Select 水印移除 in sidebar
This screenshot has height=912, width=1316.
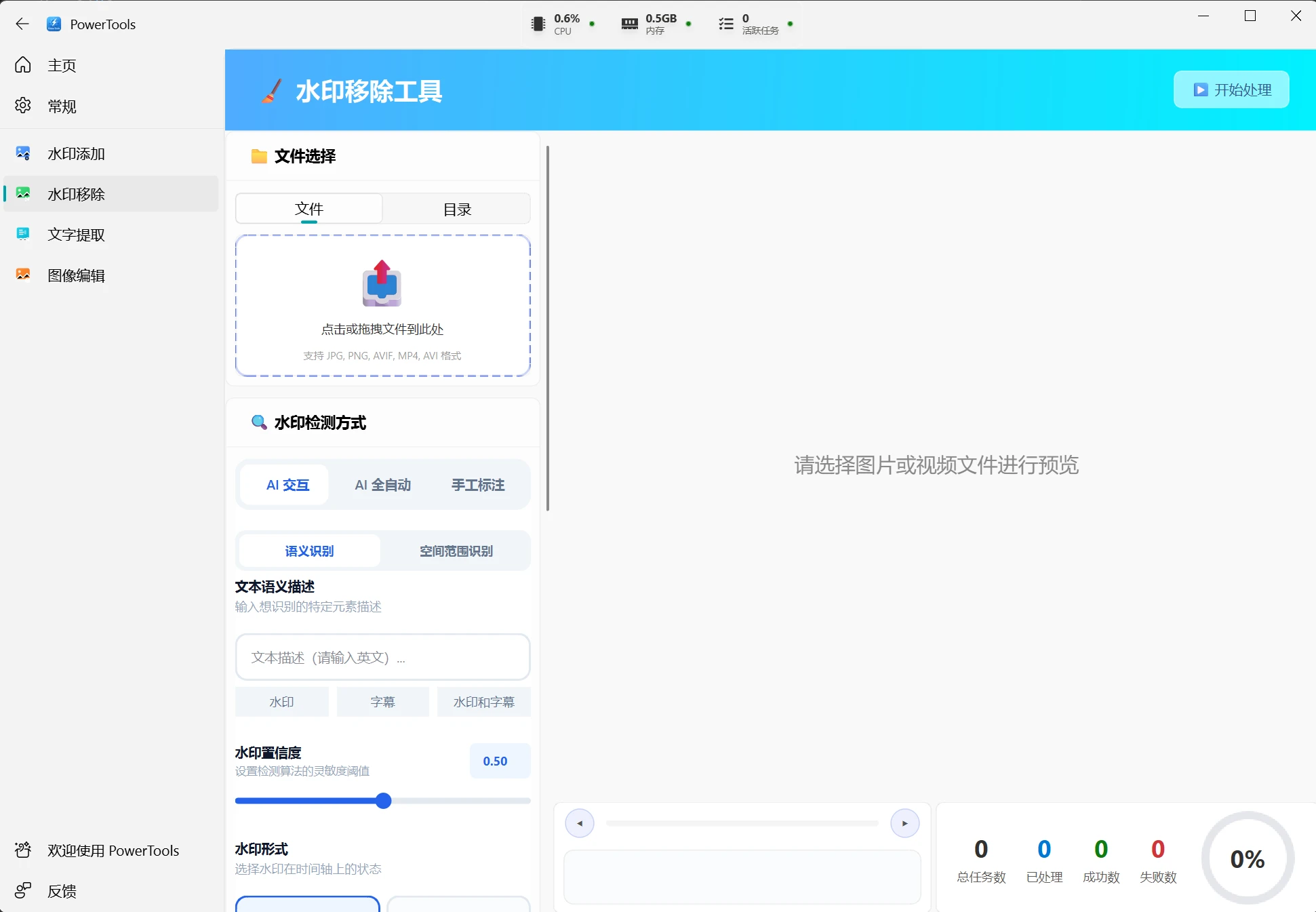point(111,194)
